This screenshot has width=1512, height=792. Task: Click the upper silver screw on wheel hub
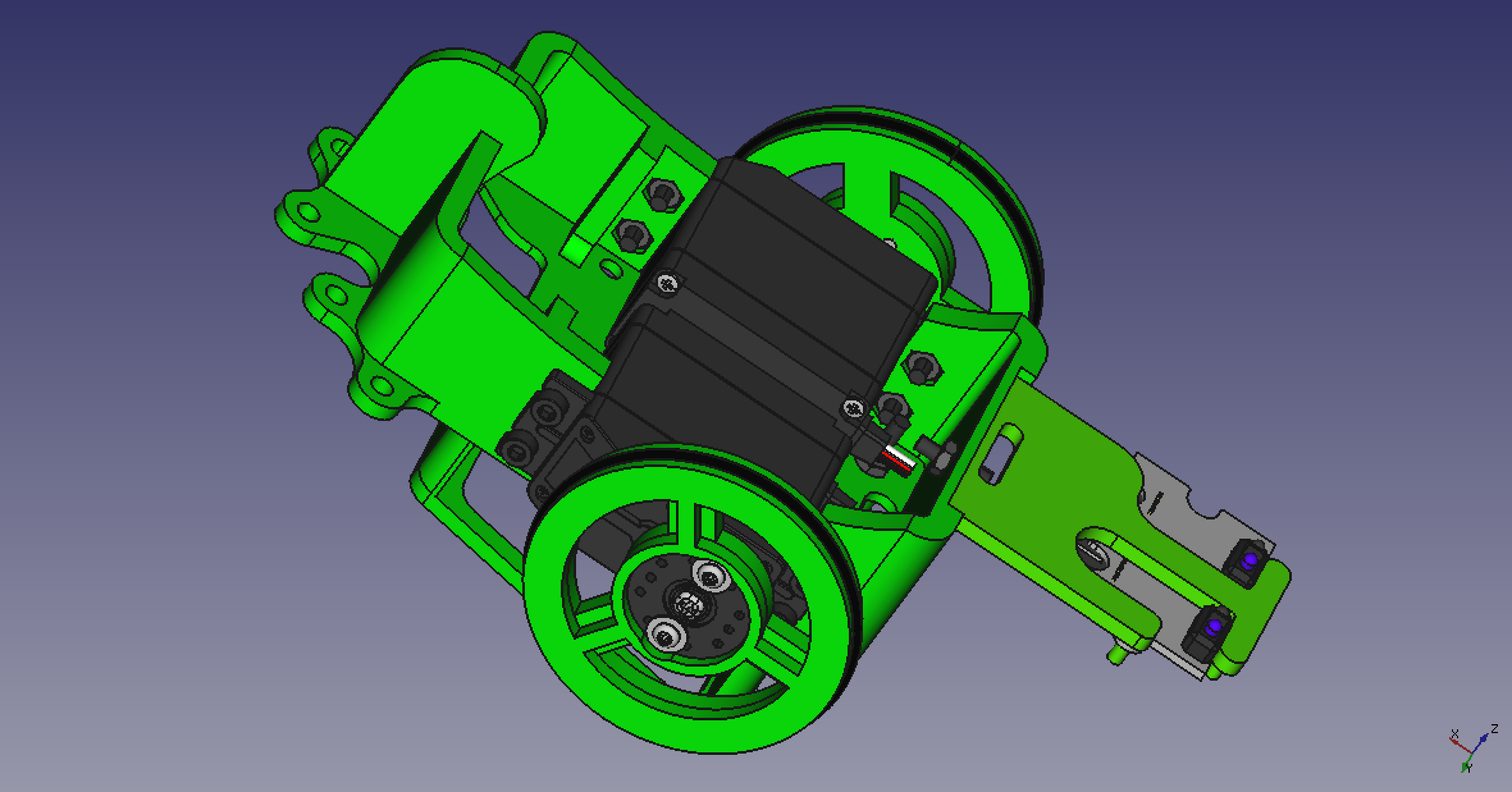[710, 577]
